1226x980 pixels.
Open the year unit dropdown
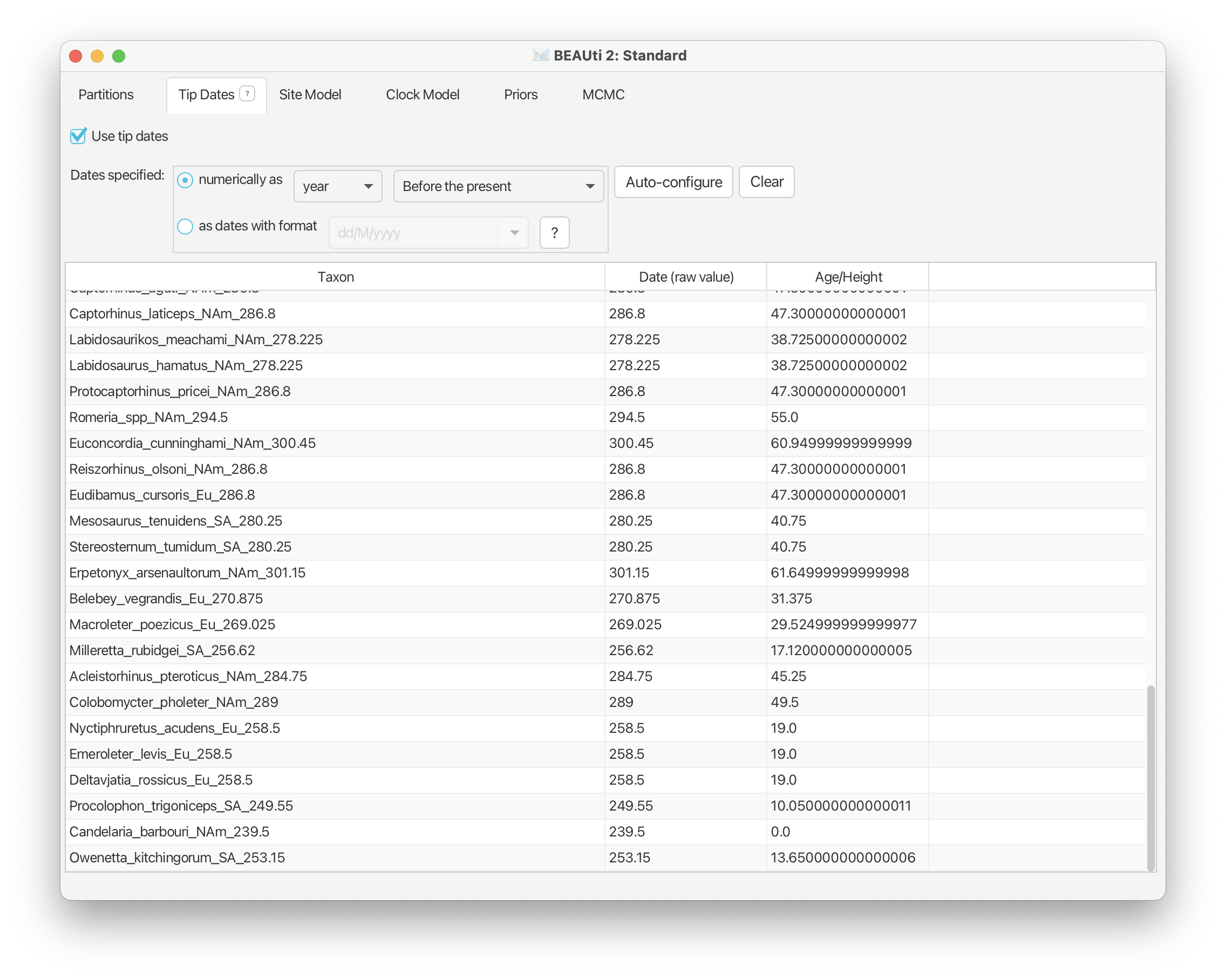338,186
